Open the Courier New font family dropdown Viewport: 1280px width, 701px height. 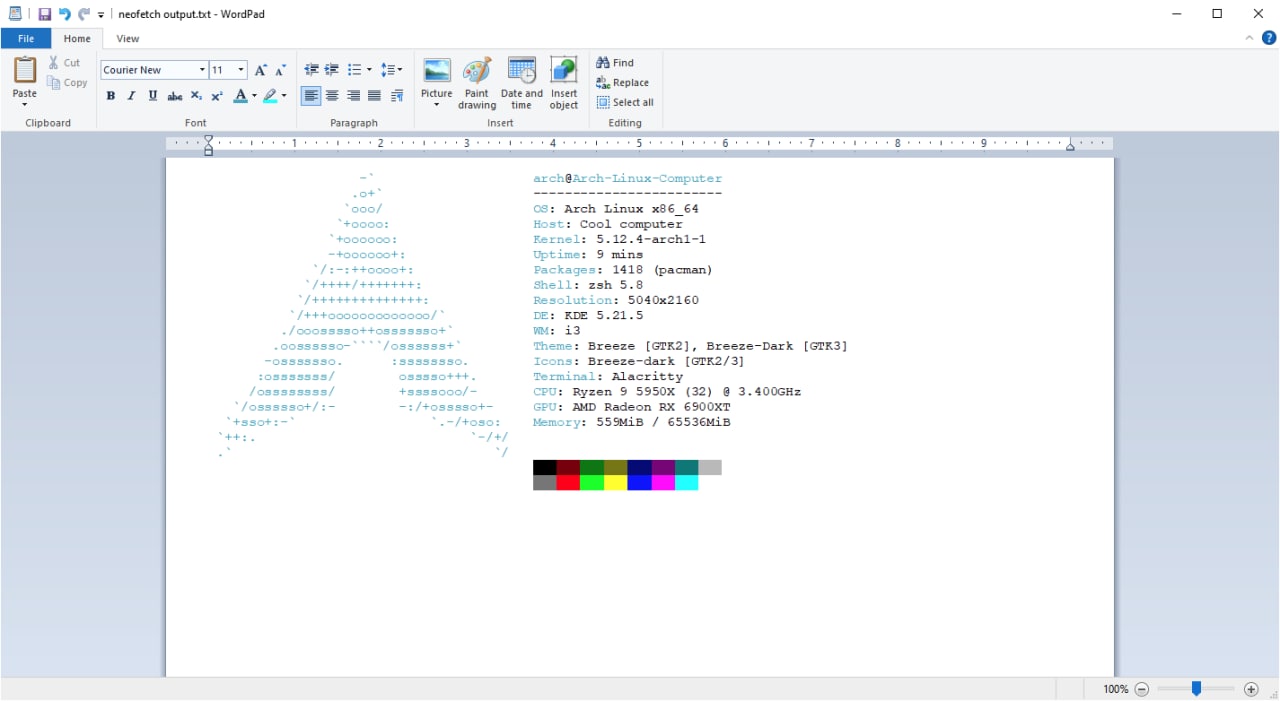(202, 70)
